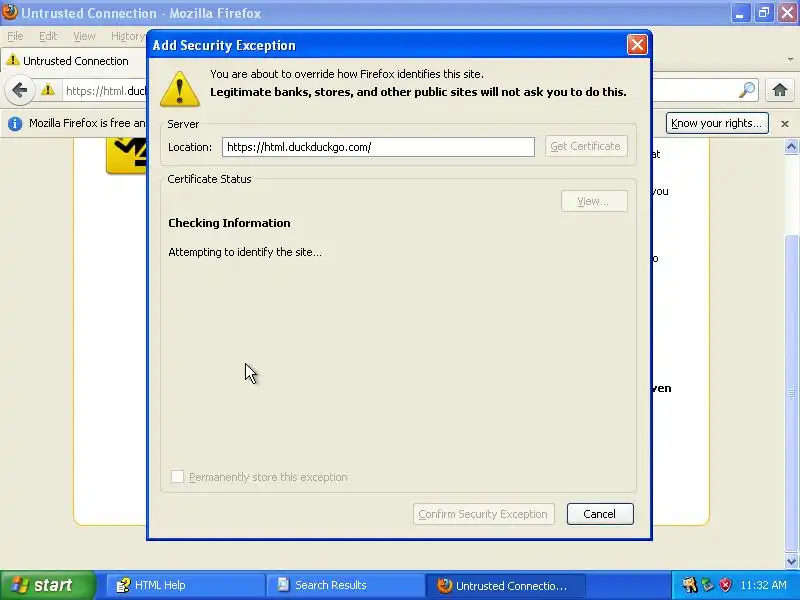Click the Location URL input field
Screen dimensions: 800x600
(x=378, y=147)
